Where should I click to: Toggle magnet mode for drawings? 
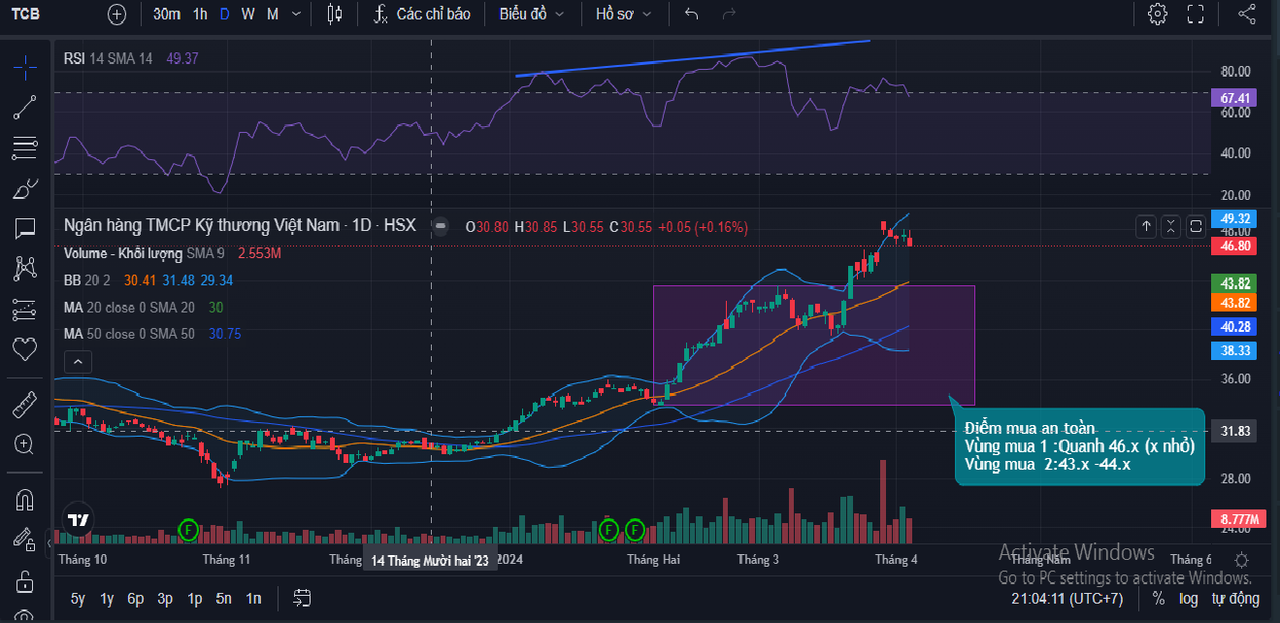(x=25, y=498)
